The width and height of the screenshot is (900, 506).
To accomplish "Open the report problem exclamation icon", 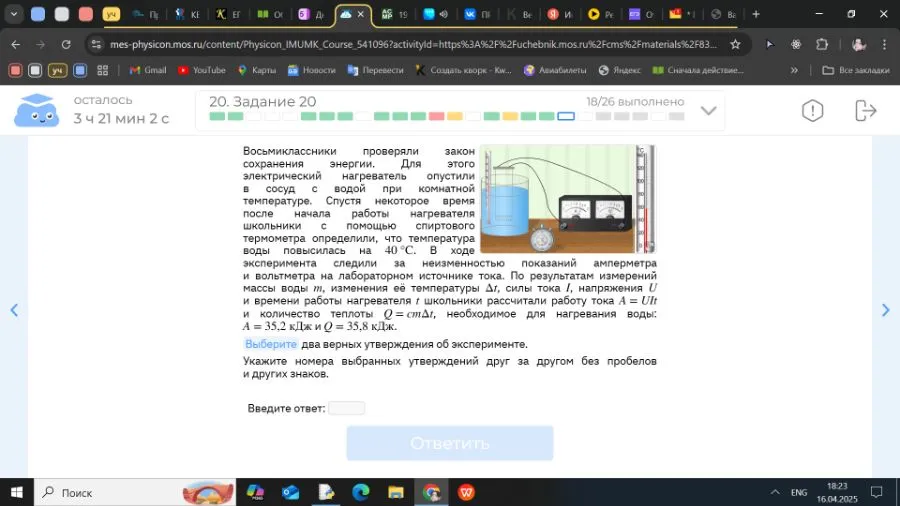I will tap(812, 111).
